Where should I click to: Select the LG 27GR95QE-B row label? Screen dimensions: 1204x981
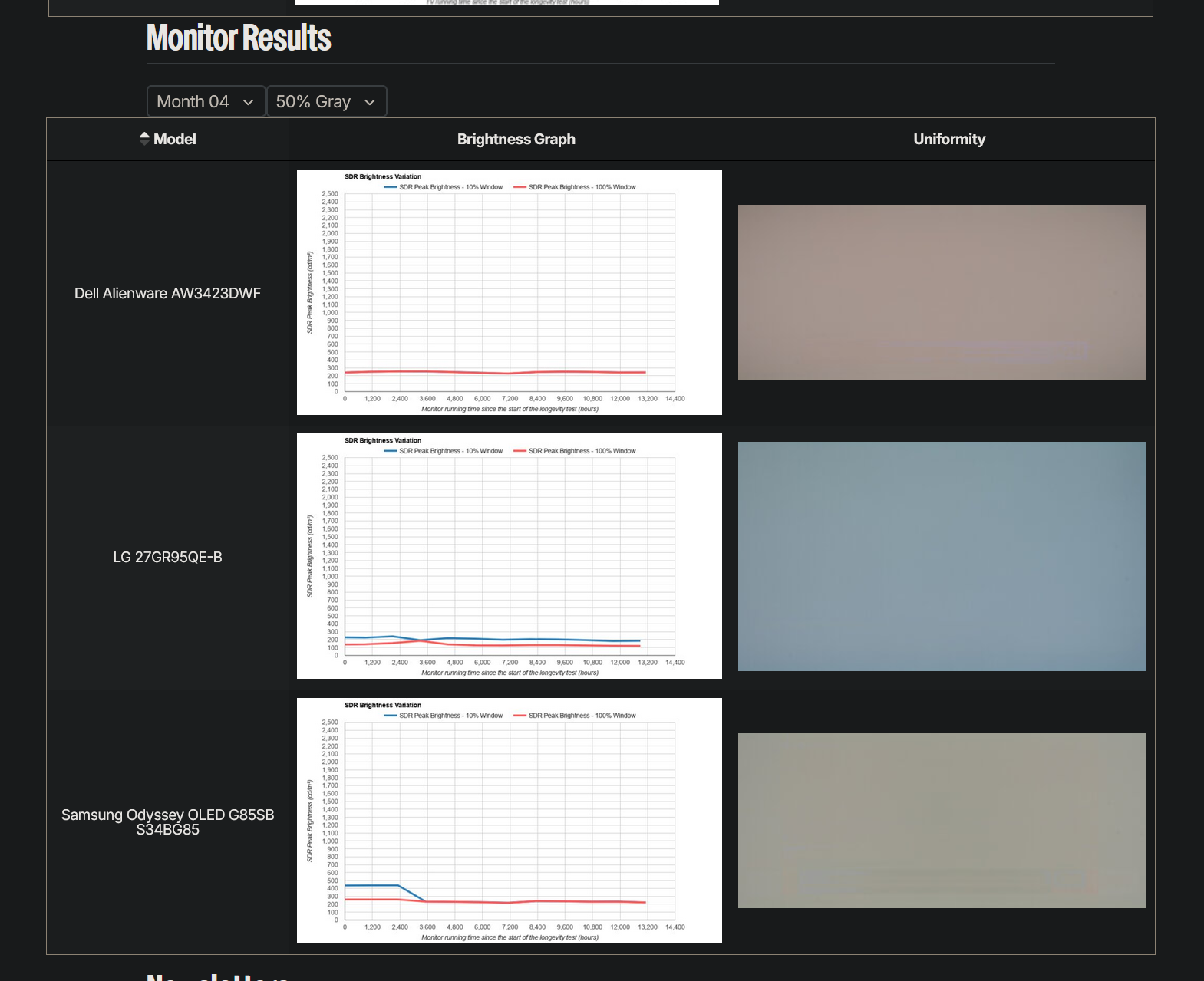pyautogui.click(x=167, y=557)
